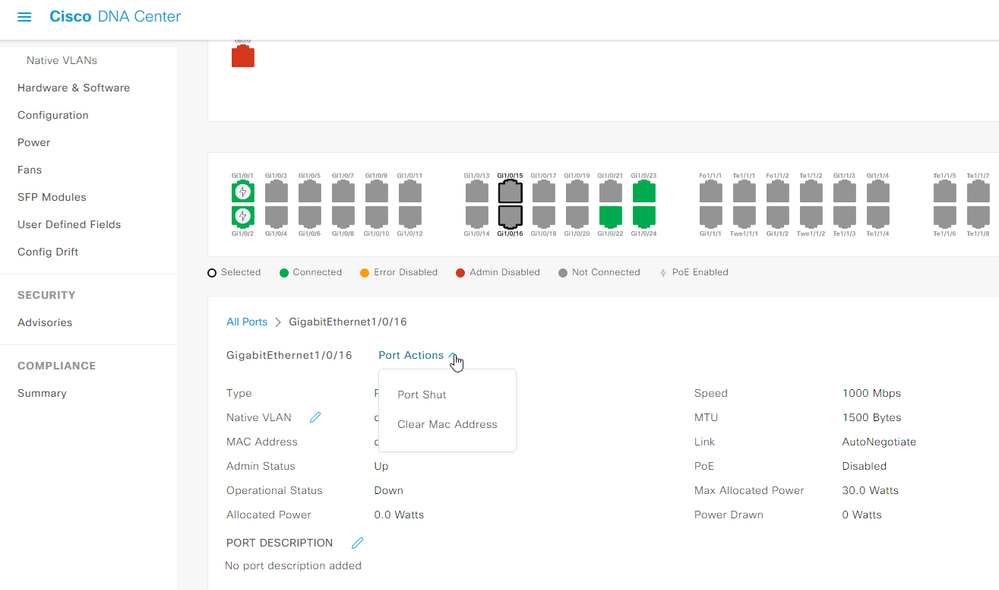Select port Gi1/0/4
999x590 pixels.
click(276, 217)
